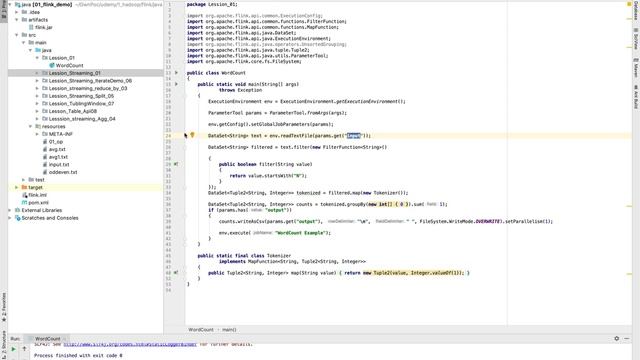Expand the .idea folder
This screenshot has width=640, height=360.
click(x=17, y=12)
